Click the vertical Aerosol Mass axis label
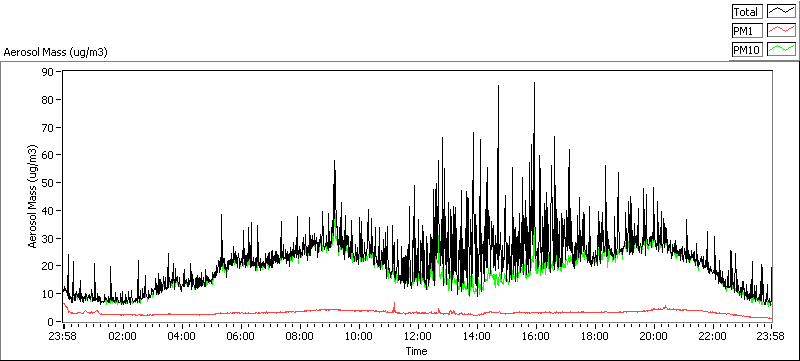This screenshot has width=800, height=361. (x=32, y=196)
